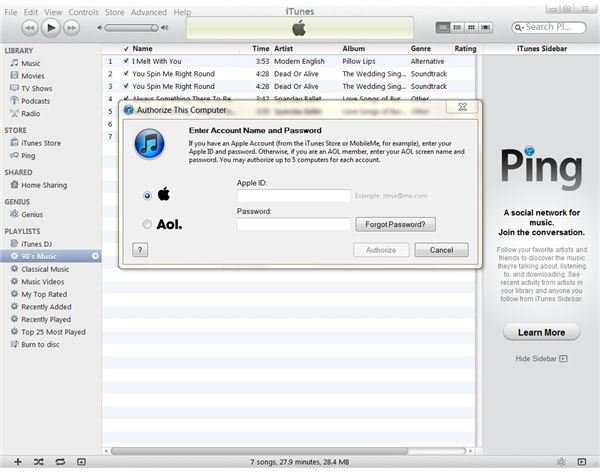Click the mute speaker icon beside volume
The height and width of the screenshot is (472, 600).
point(99,28)
